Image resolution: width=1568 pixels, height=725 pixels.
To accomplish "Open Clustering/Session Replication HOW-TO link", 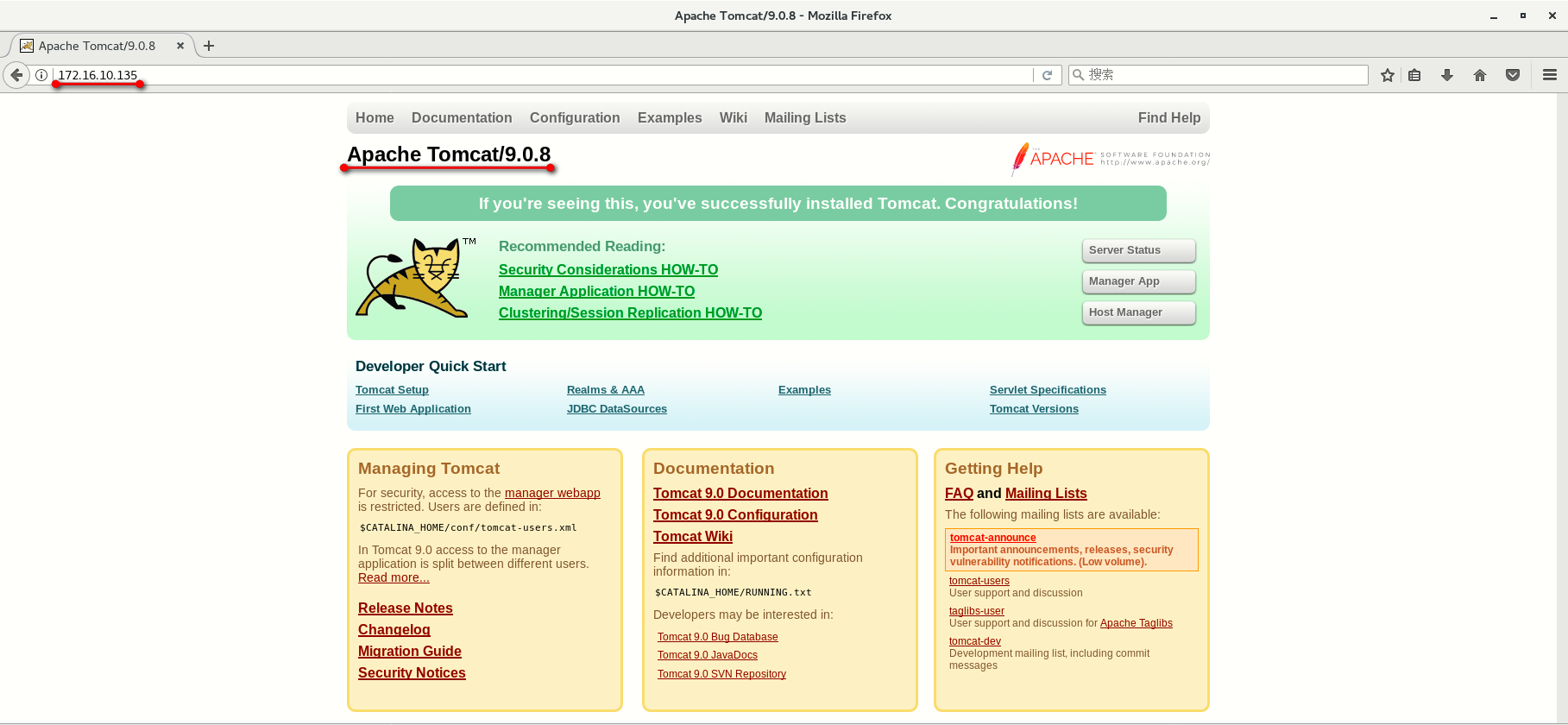I will pos(630,313).
